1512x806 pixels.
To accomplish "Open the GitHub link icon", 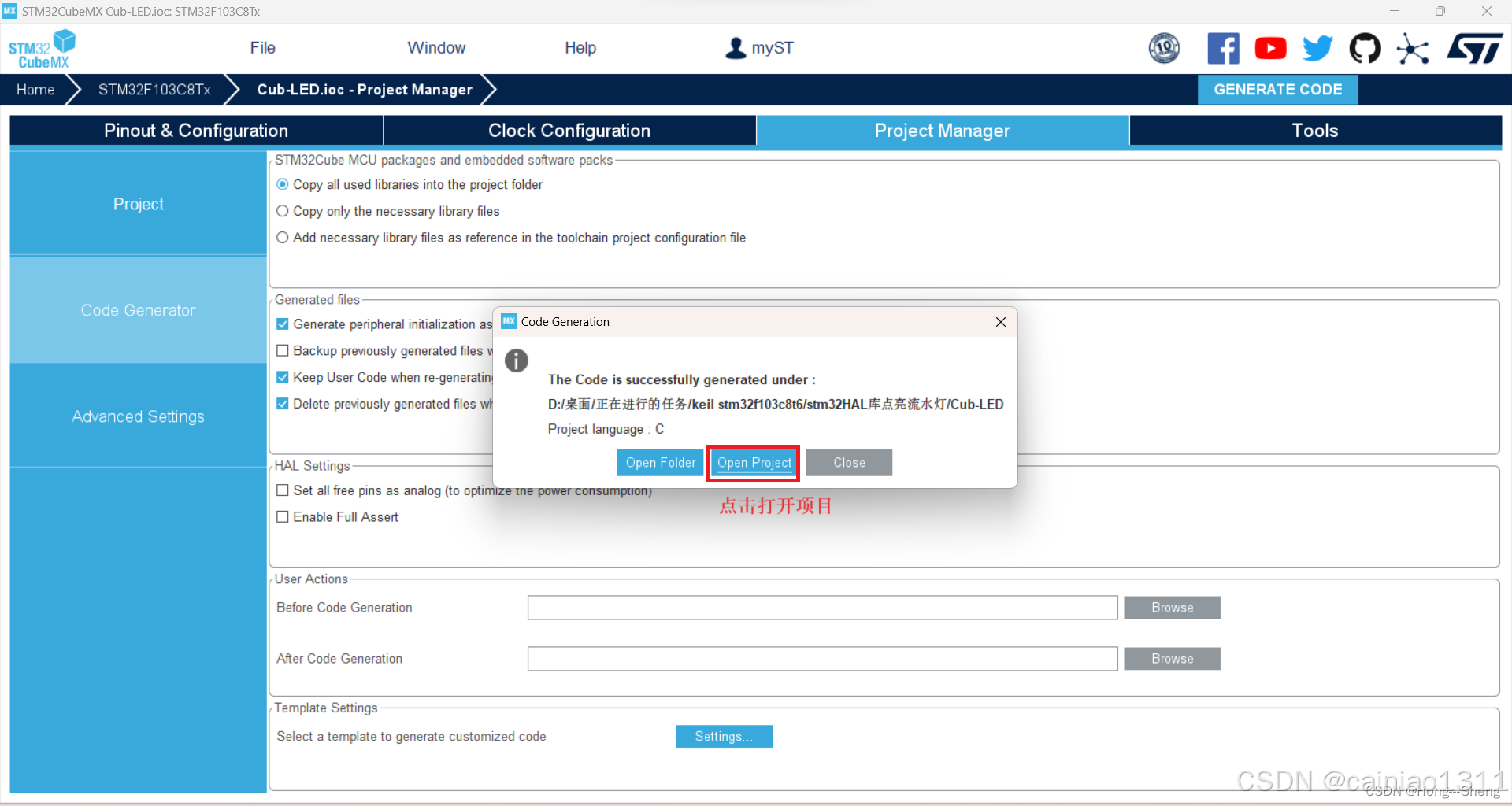I will click(1365, 48).
